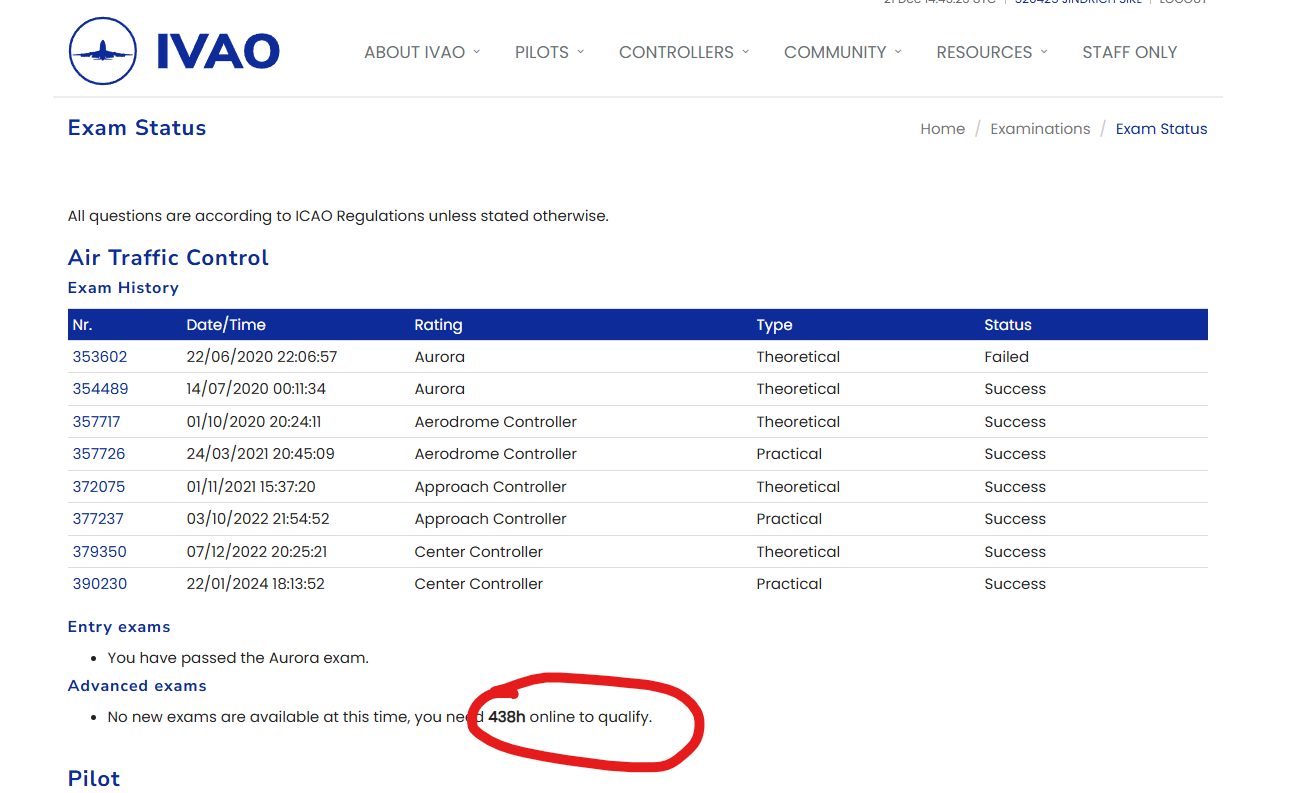Click date 03/10/2022 21:54:52
This screenshot has height=793, width=1294.
(x=258, y=519)
